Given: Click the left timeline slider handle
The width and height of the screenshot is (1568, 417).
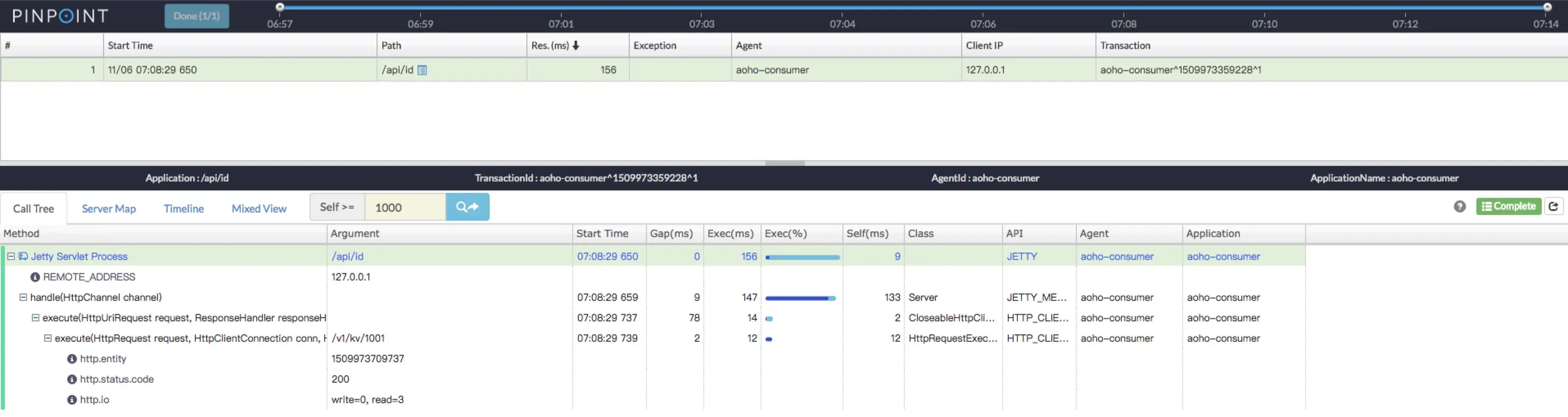Looking at the screenshot, I should pos(280,7).
